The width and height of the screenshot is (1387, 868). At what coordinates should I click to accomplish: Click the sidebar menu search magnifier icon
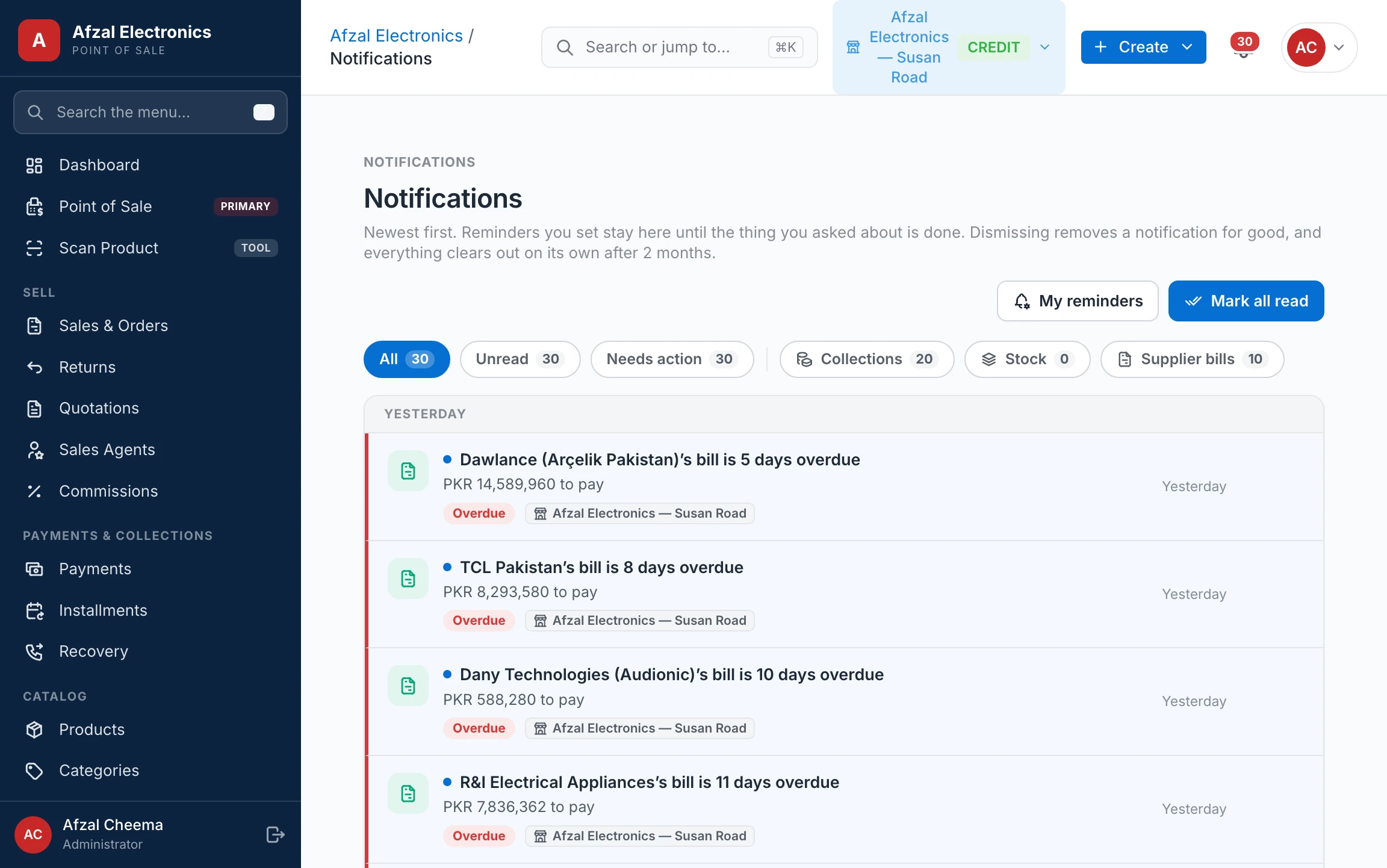point(35,113)
